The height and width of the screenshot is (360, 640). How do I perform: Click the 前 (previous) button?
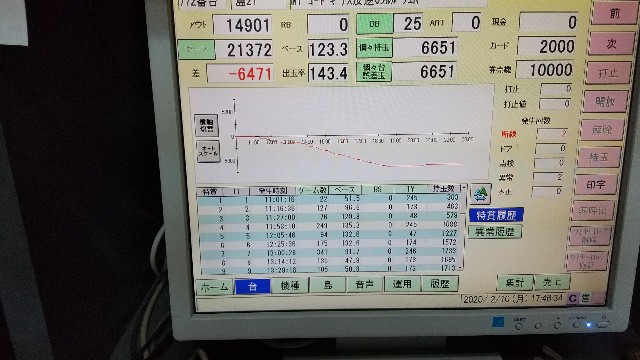click(614, 14)
